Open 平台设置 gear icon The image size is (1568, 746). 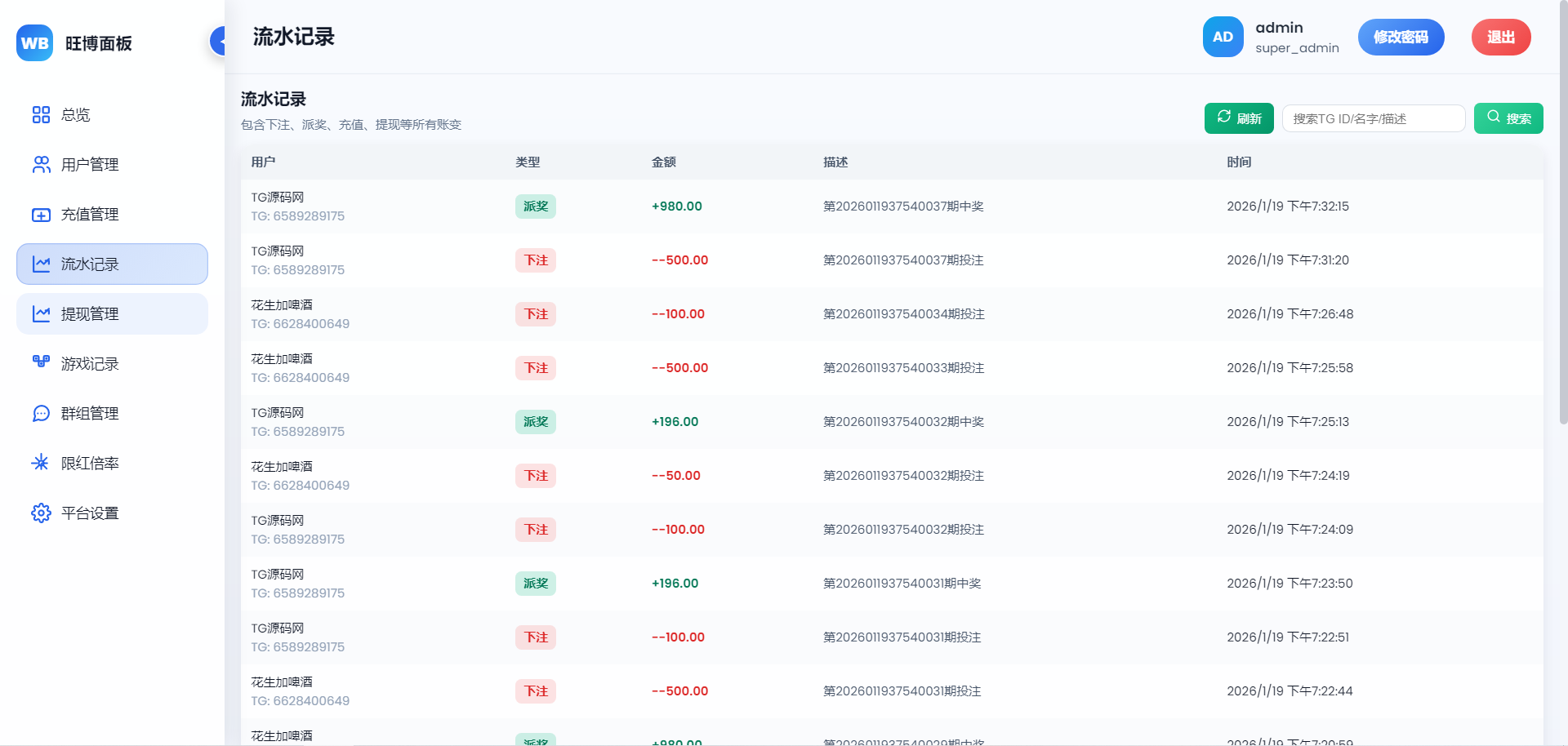41,513
